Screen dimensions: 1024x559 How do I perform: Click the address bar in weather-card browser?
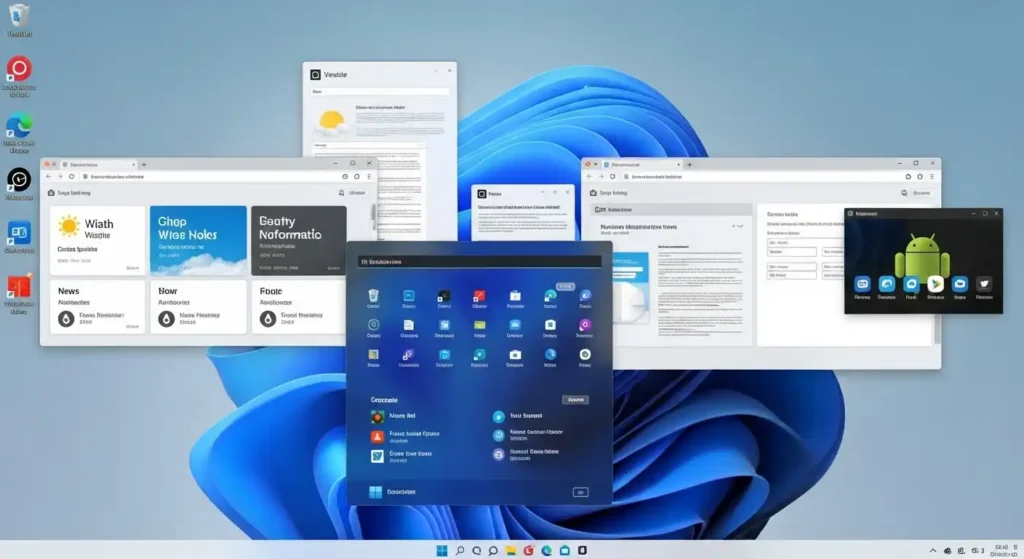[209, 176]
